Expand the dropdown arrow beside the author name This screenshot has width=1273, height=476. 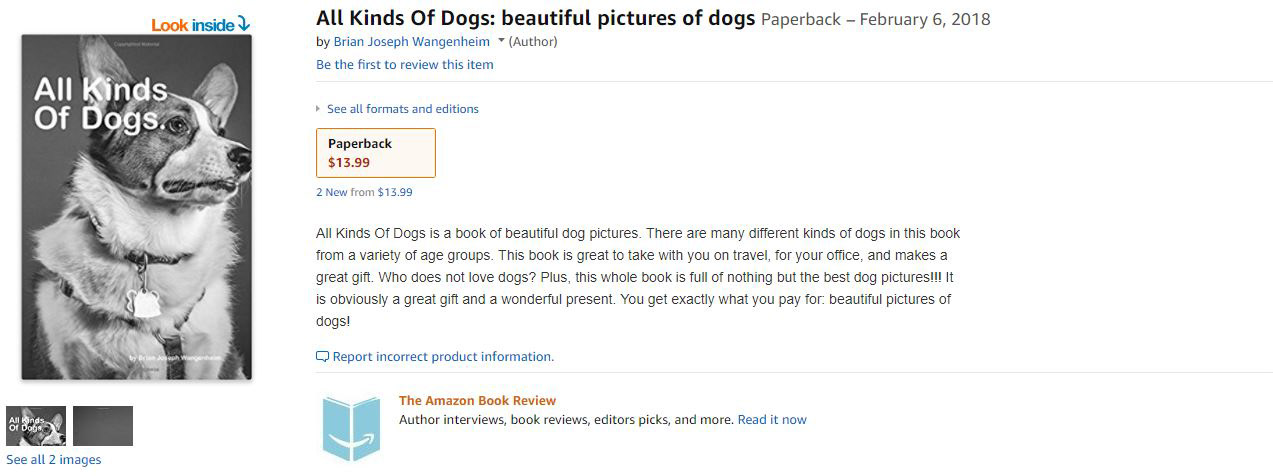tap(501, 41)
